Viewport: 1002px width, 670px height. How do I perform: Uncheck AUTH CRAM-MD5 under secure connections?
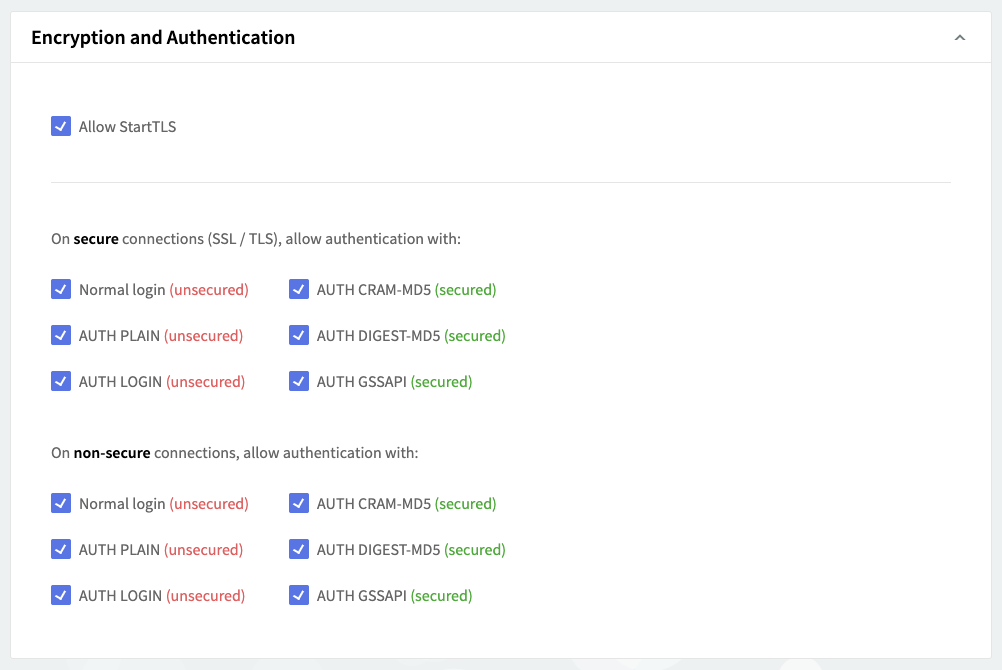pyautogui.click(x=299, y=289)
